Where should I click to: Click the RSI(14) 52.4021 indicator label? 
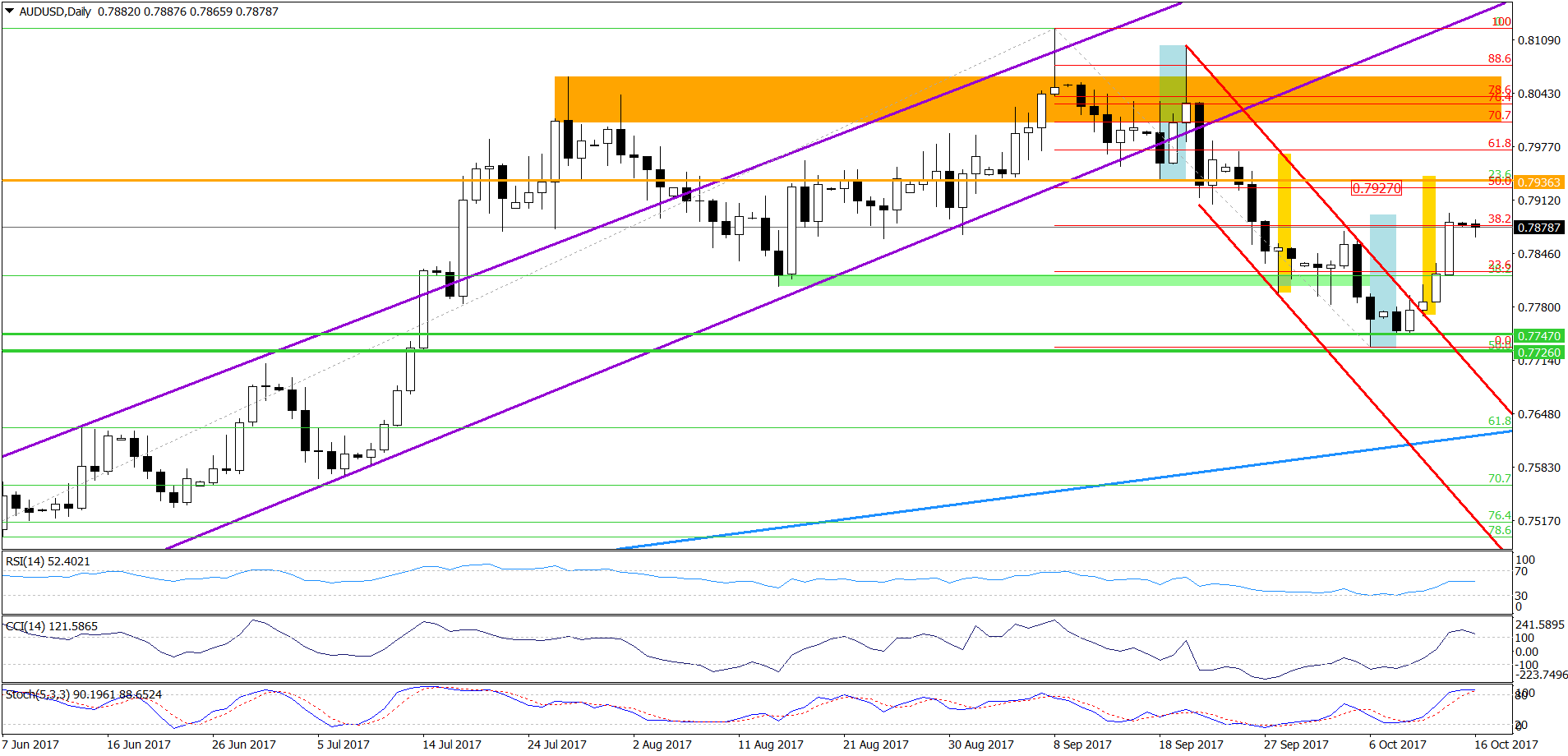click(x=48, y=561)
